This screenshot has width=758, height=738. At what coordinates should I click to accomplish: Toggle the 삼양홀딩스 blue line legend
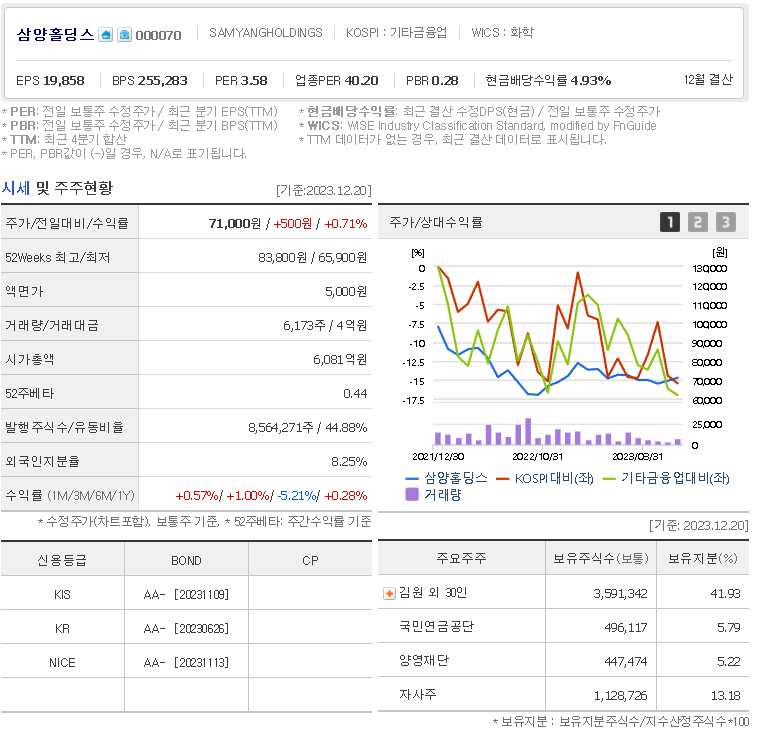click(x=446, y=478)
